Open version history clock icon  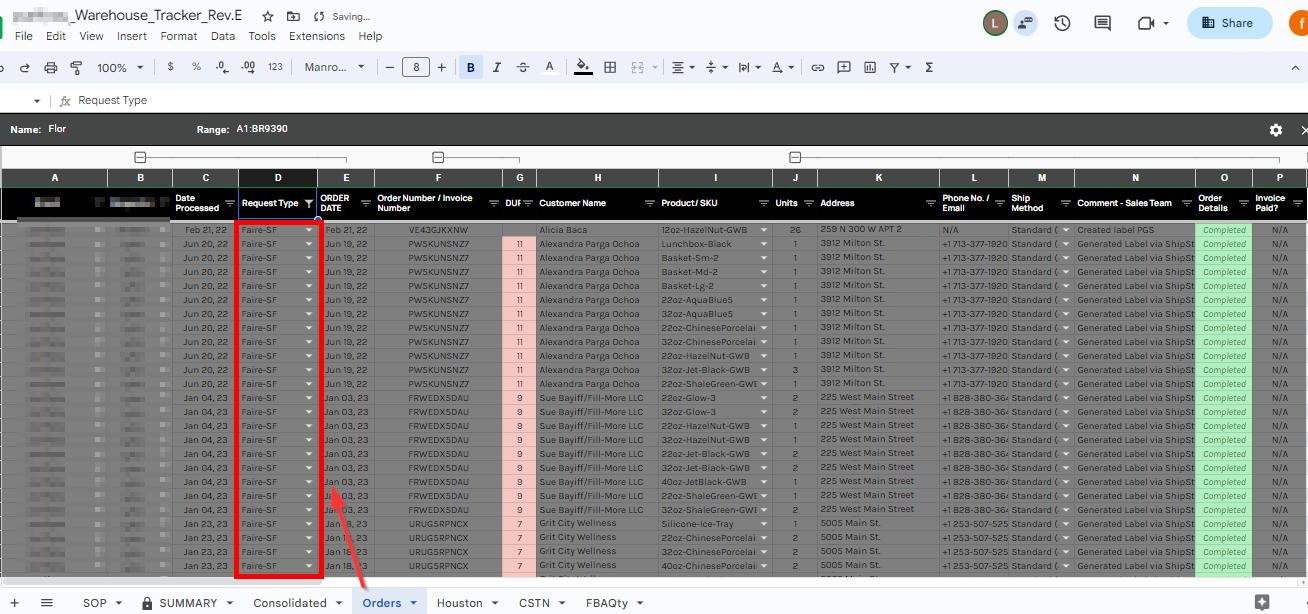(1062, 23)
